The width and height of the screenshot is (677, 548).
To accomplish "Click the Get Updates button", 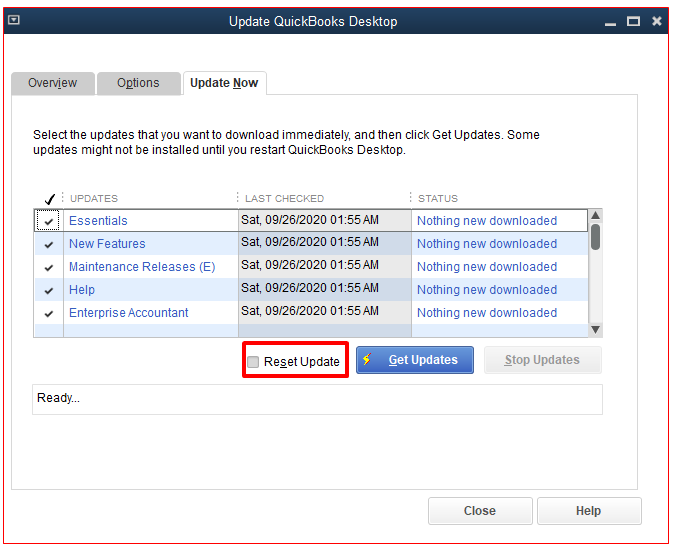I will point(414,360).
